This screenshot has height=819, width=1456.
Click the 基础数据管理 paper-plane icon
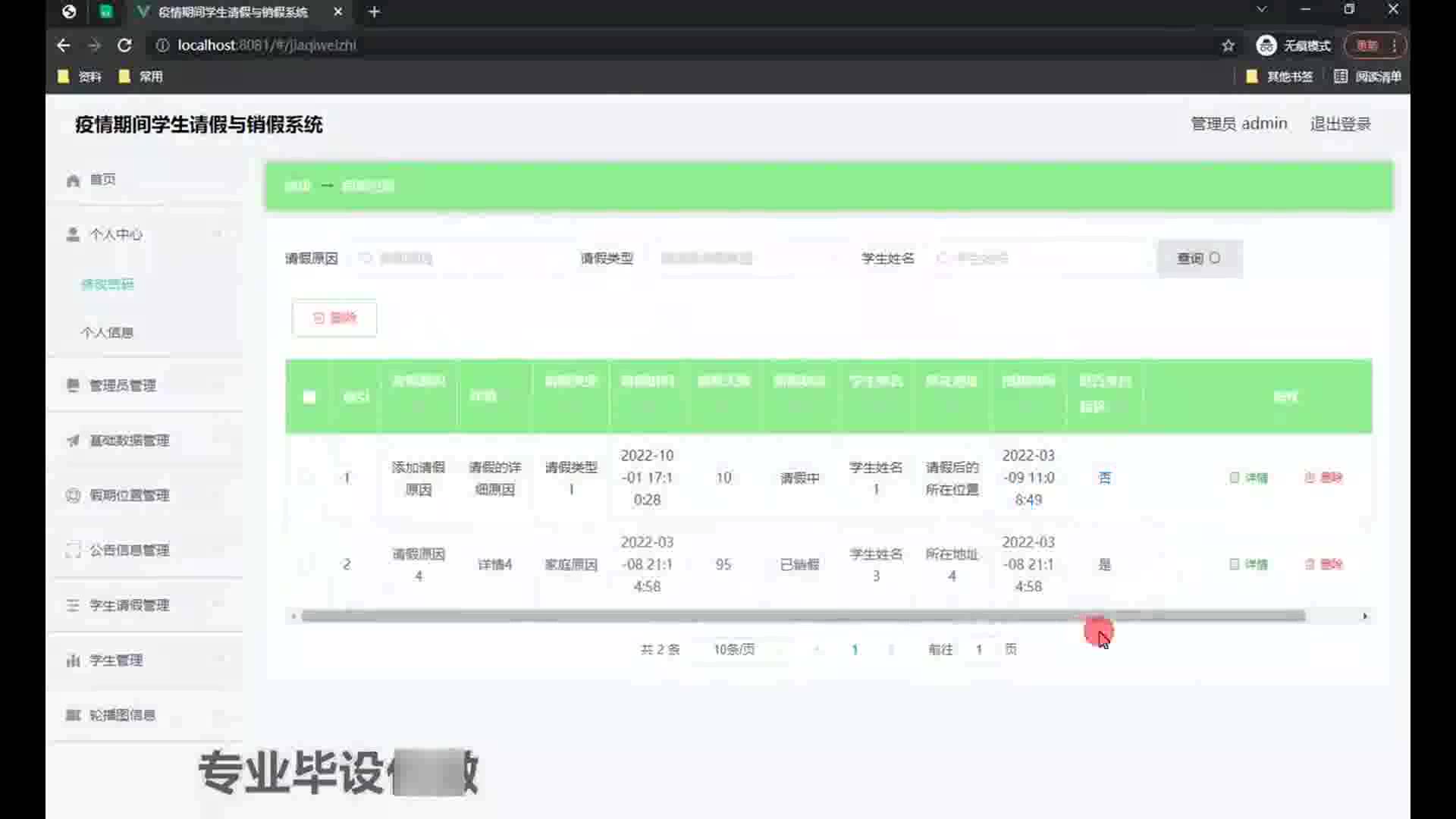(73, 441)
